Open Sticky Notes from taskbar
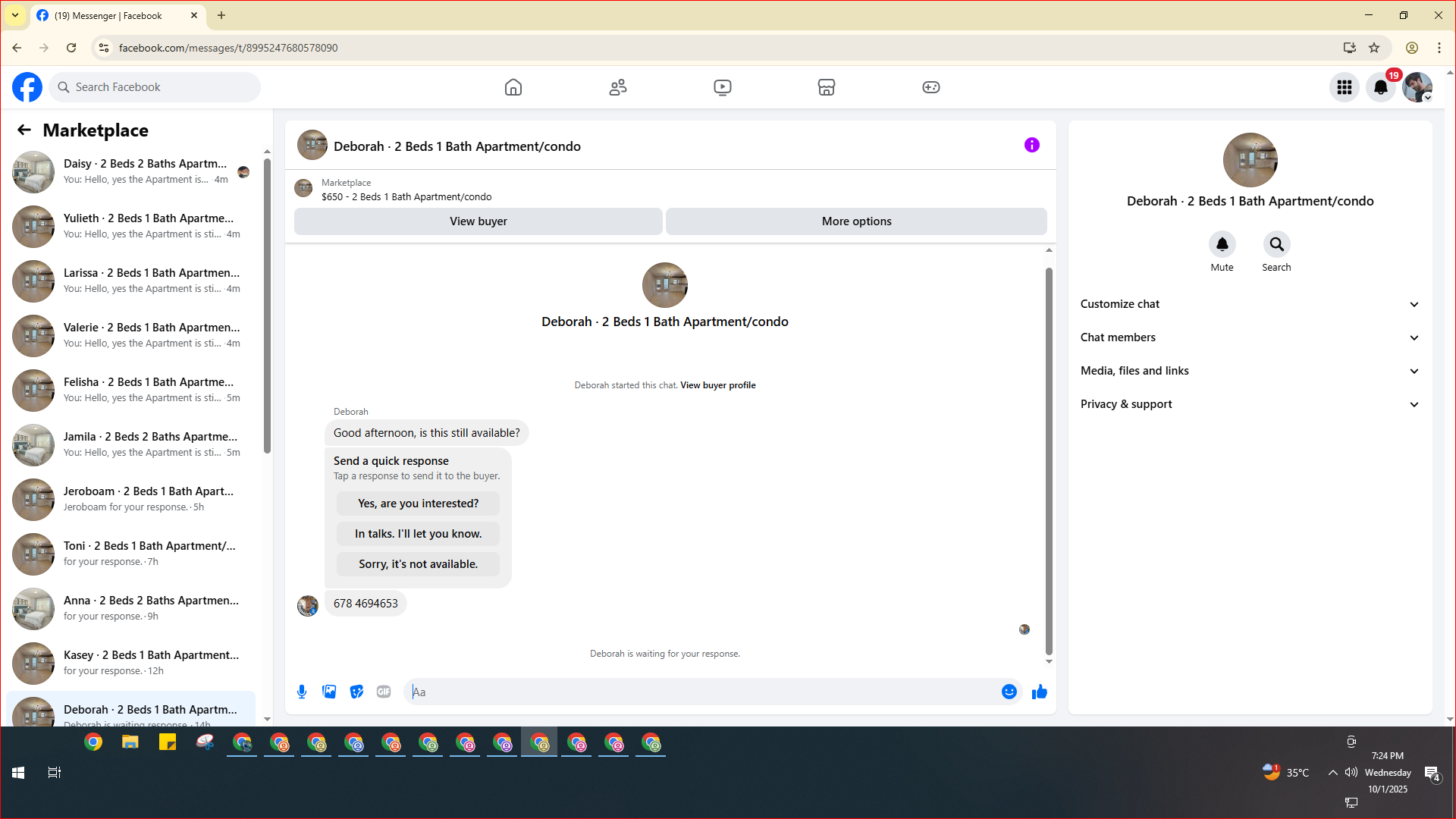 tap(168, 742)
